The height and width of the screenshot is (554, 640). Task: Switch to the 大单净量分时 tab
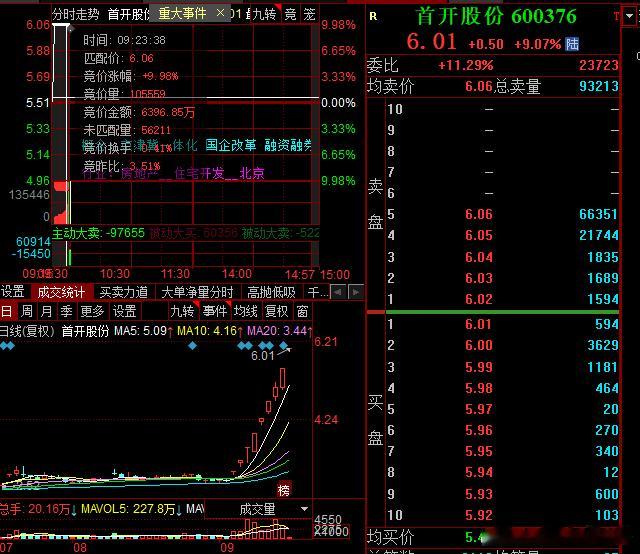point(198,292)
